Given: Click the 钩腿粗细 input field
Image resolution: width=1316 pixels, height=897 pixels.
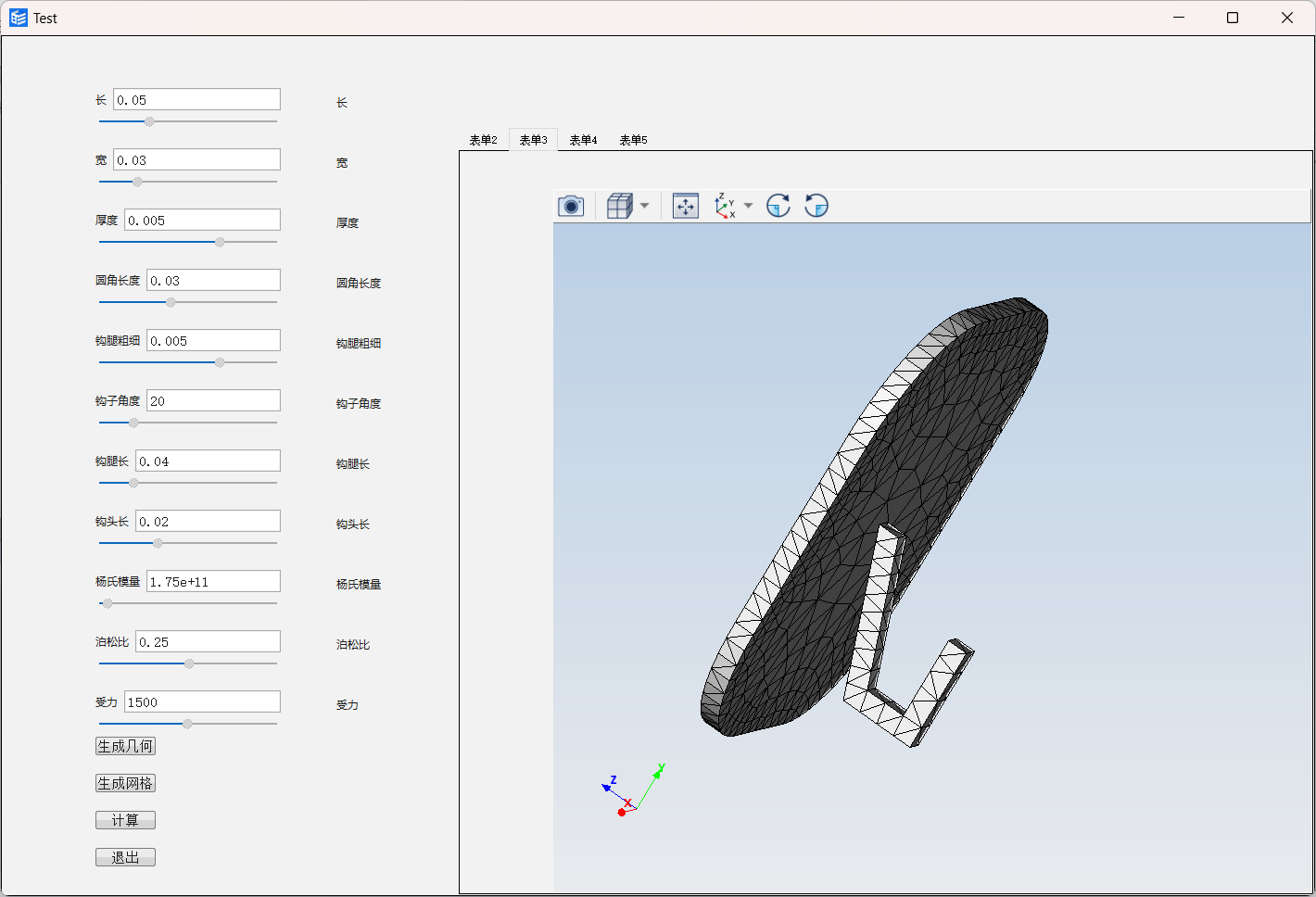Looking at the screenshot, I should [x=213, y=340].
